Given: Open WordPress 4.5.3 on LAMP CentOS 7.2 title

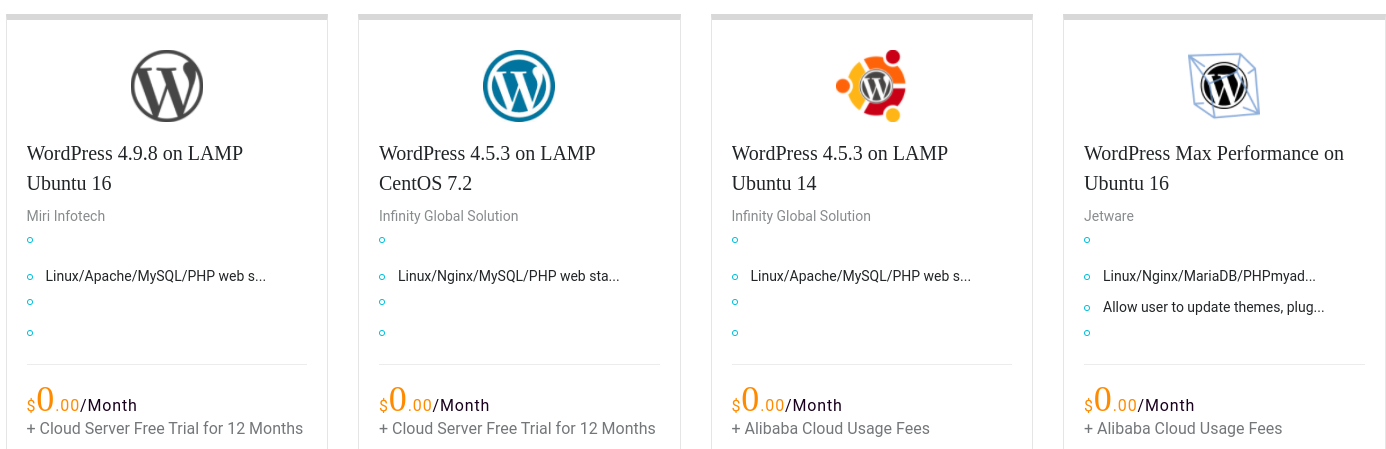Looking at the screenshot, I should 487,168.
